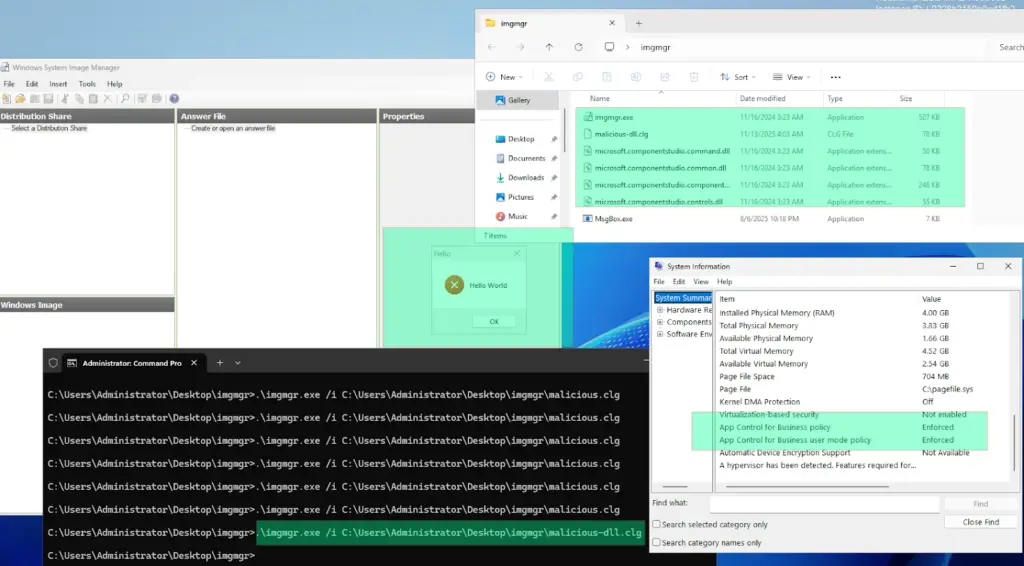Open the Sort dropdown in File Explorer

(x=739, y=77)
